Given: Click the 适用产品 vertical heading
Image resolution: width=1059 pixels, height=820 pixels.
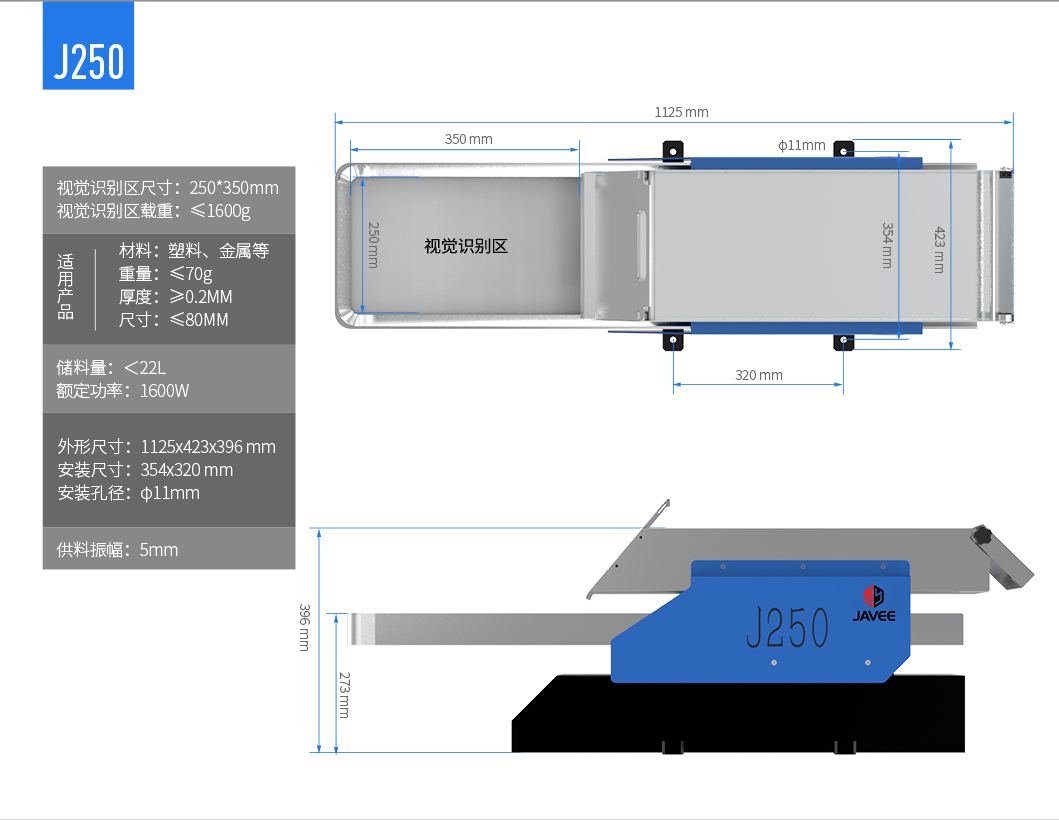Looking at the screenshot, I should tap(66, 286).
